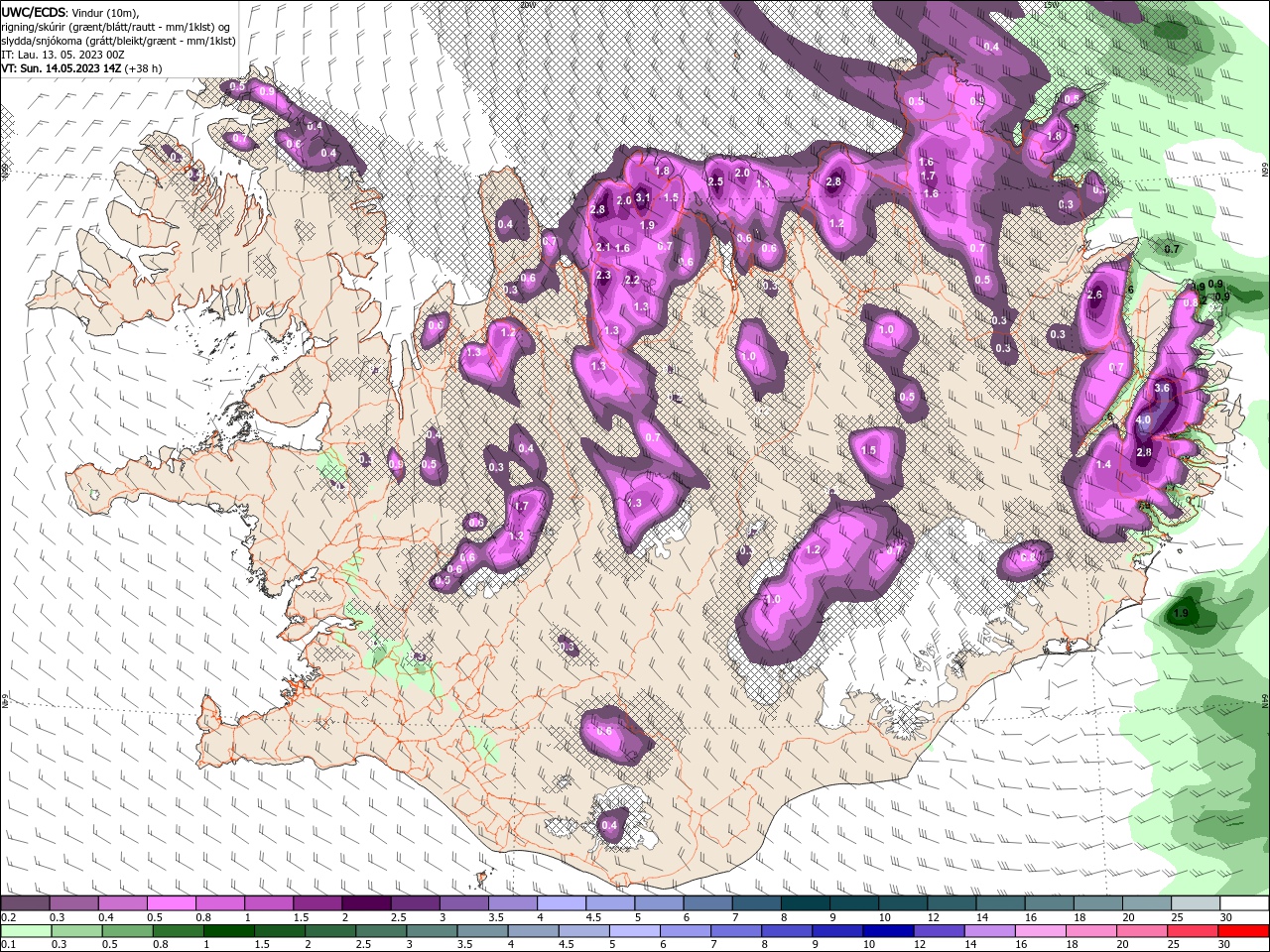Screen dimensions: 1270x952
Task: Pick the top-row dark teal swatch starting at 8
Action: [x=806, y=903]
